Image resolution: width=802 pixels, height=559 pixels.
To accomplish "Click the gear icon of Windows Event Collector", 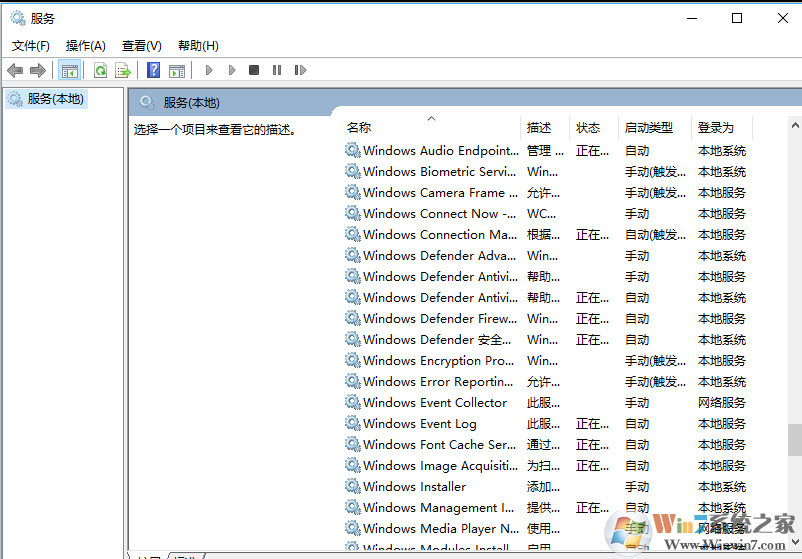I will [x=352, y=402].
